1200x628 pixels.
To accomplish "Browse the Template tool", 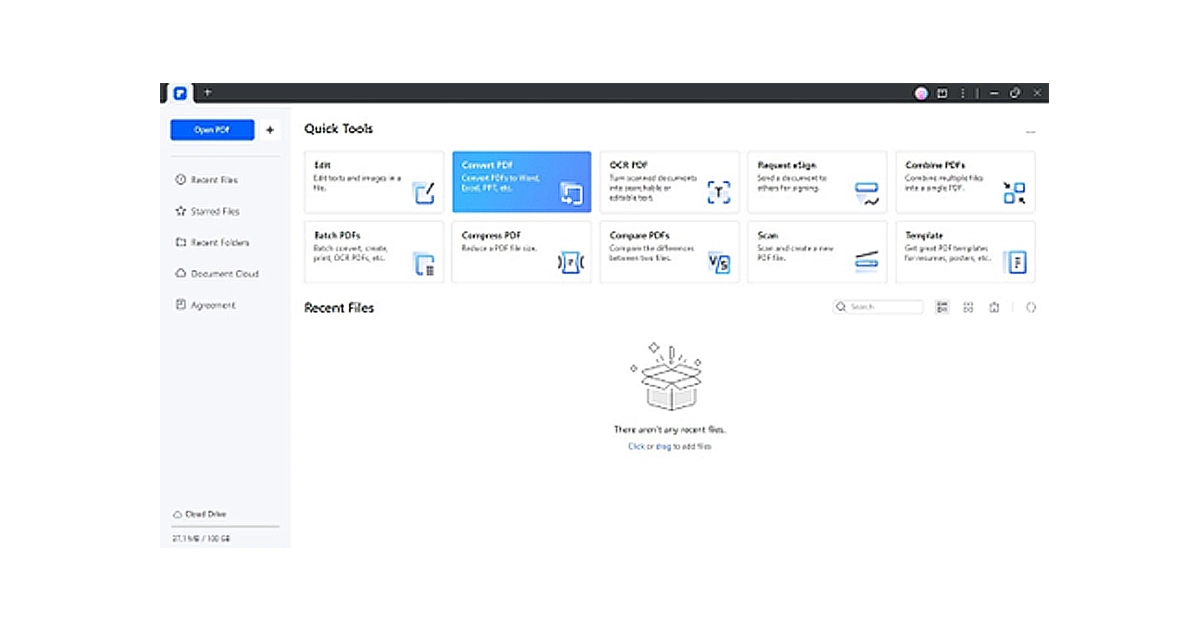I will (x=965, y=252).
